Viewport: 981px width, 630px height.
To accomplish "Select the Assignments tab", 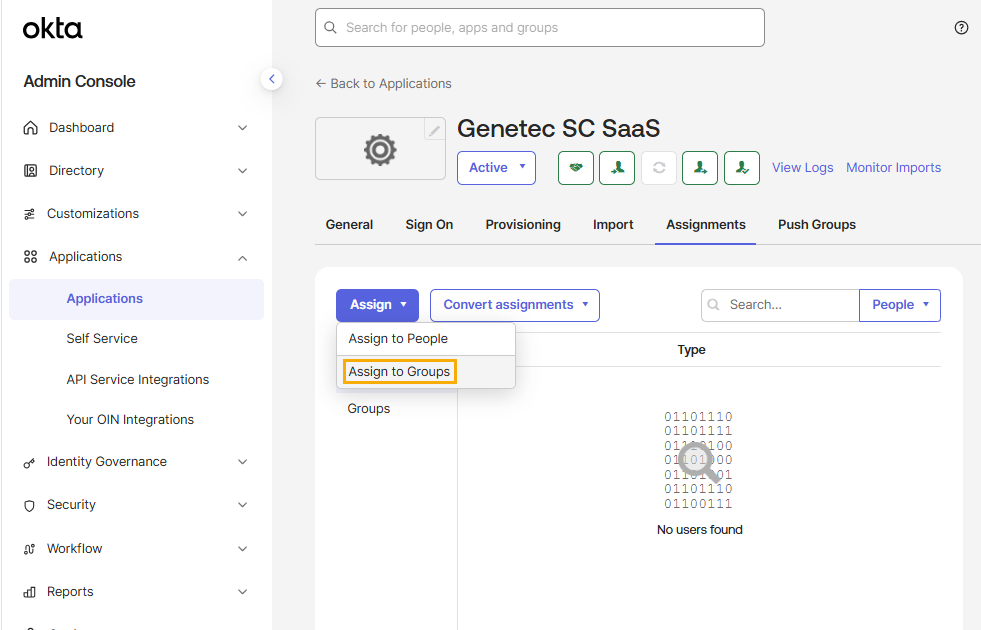I will tap(706, 225).
